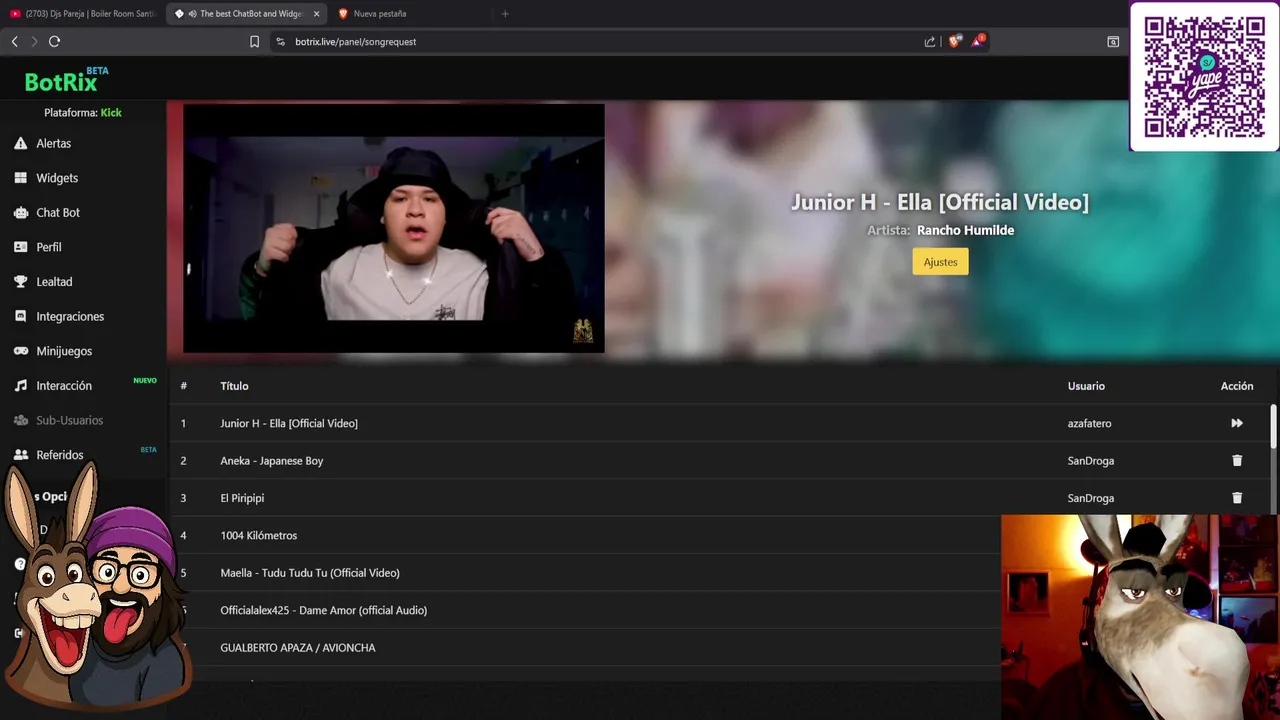Click the Interacción music note icon

click(20, 385)
